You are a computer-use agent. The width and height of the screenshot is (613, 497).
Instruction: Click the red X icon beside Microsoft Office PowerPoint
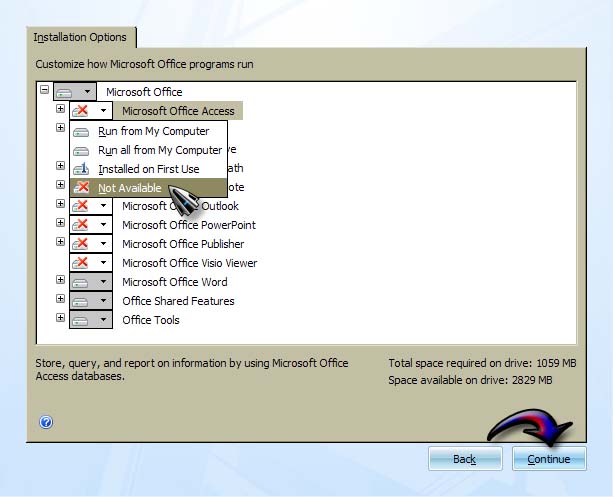(81, 225)
